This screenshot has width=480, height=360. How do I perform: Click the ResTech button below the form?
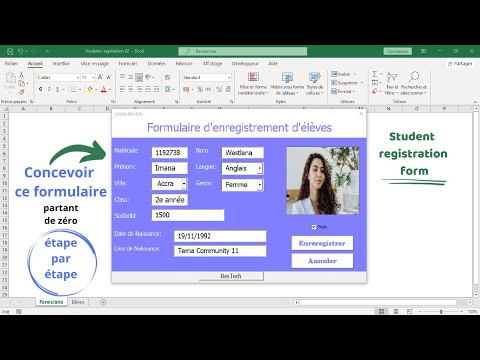coord(231,276)
